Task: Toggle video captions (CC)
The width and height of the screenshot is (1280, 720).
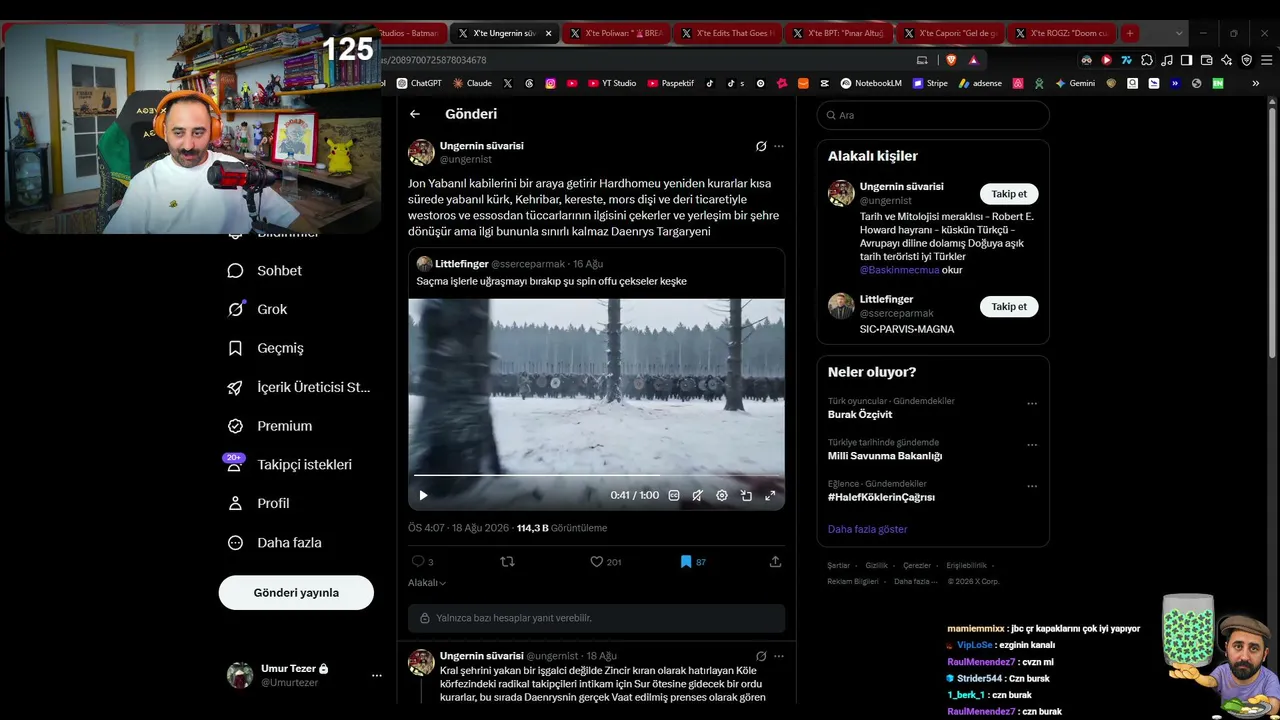Action: 674,495
